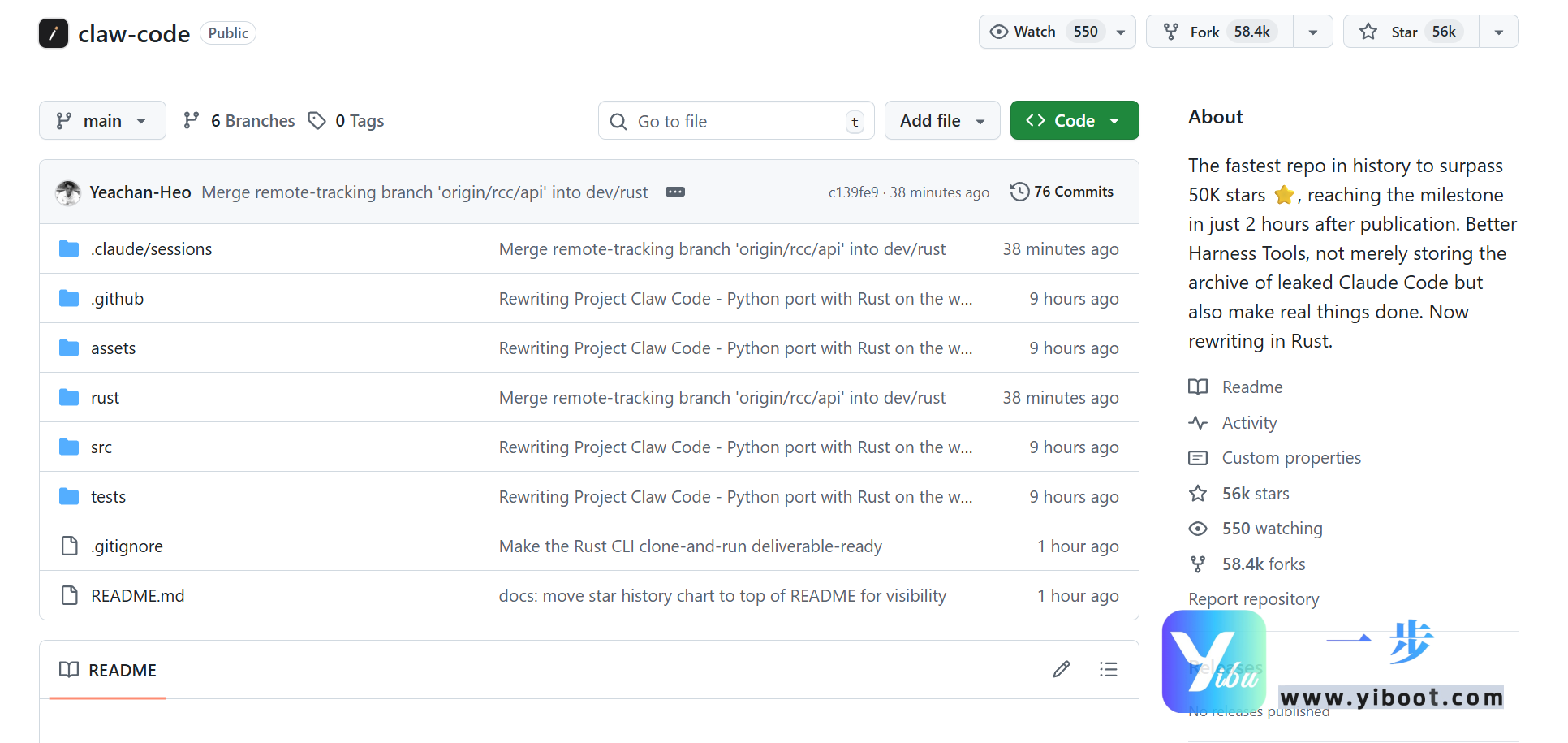Open the README.md file
The image size is (1568, 743).
coord(137,596)
